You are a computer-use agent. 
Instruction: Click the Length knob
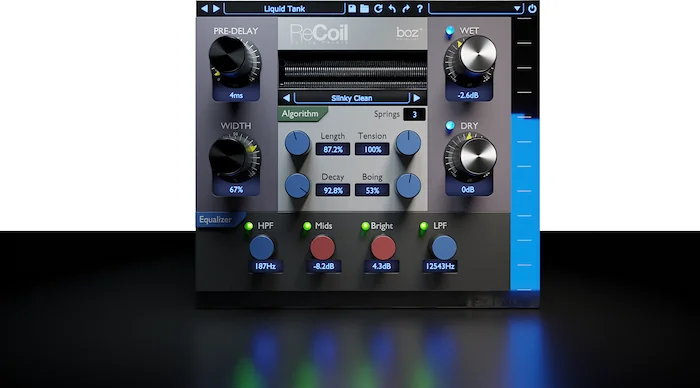coord(297,143)
